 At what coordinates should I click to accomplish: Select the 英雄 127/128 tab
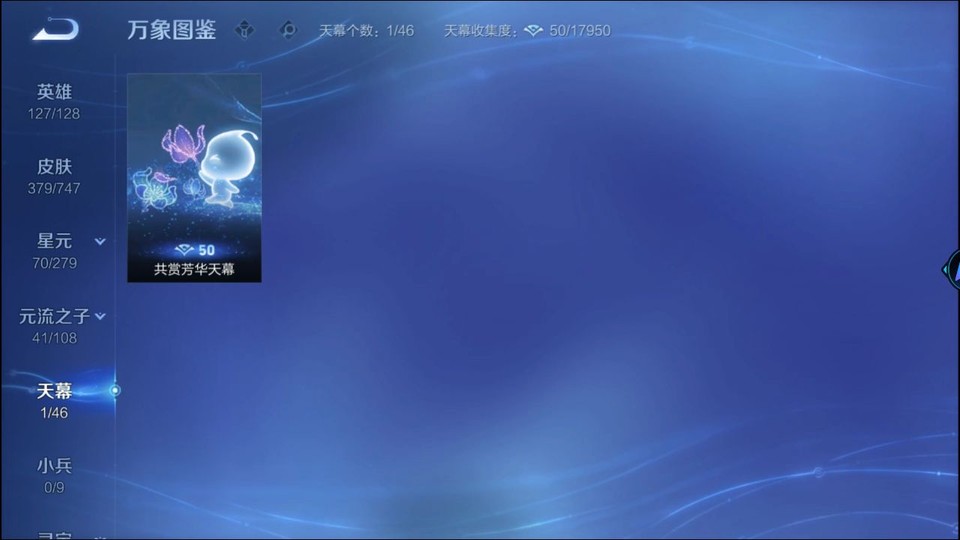pyautogui.click(x=54, y=102)
